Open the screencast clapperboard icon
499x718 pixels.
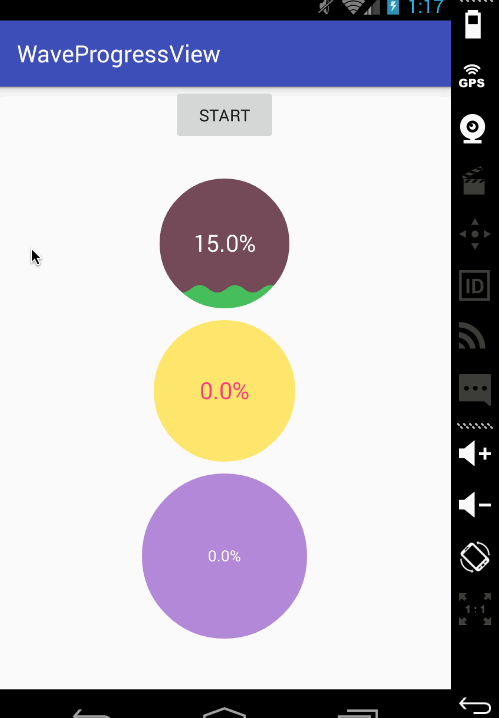pos(474,180)
